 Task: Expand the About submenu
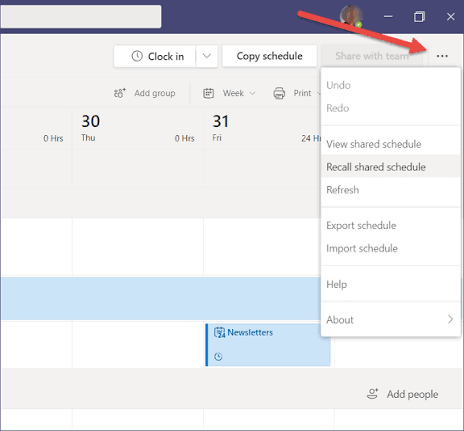click(390, 320)
